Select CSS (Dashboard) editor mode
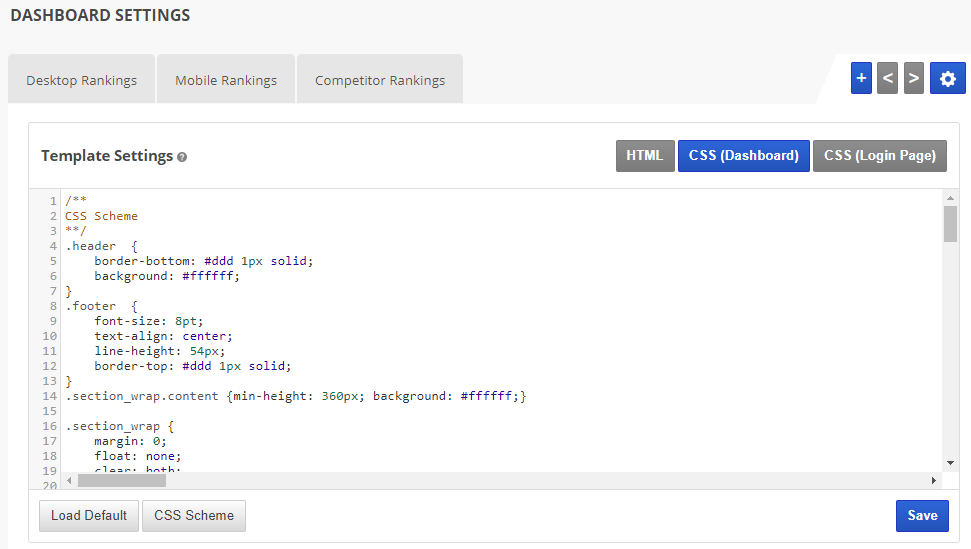The image size is (971, 549). point(743,156)
